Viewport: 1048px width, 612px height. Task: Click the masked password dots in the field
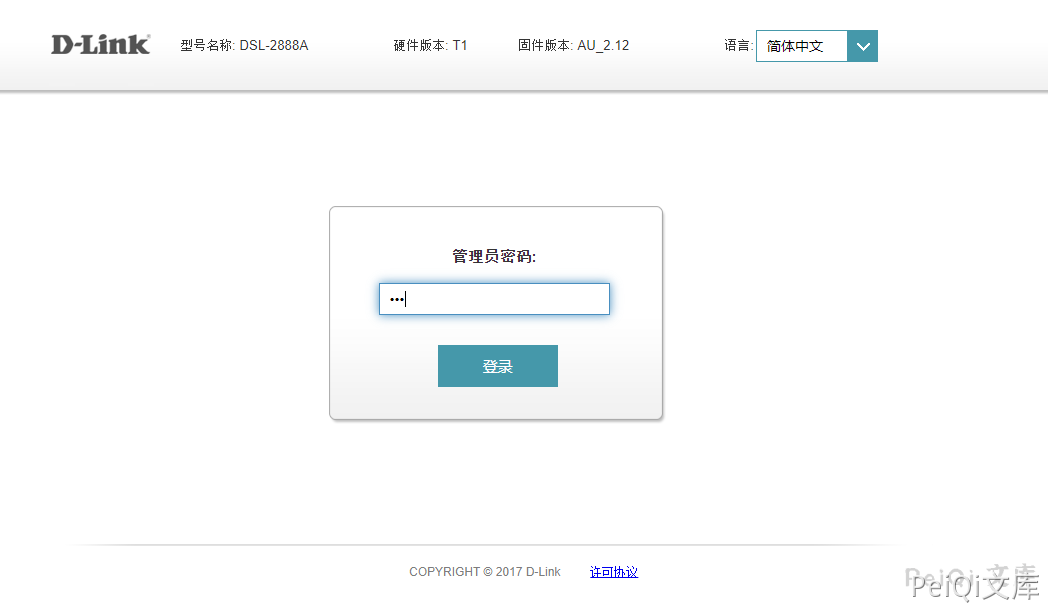click(x=396, y=299)
